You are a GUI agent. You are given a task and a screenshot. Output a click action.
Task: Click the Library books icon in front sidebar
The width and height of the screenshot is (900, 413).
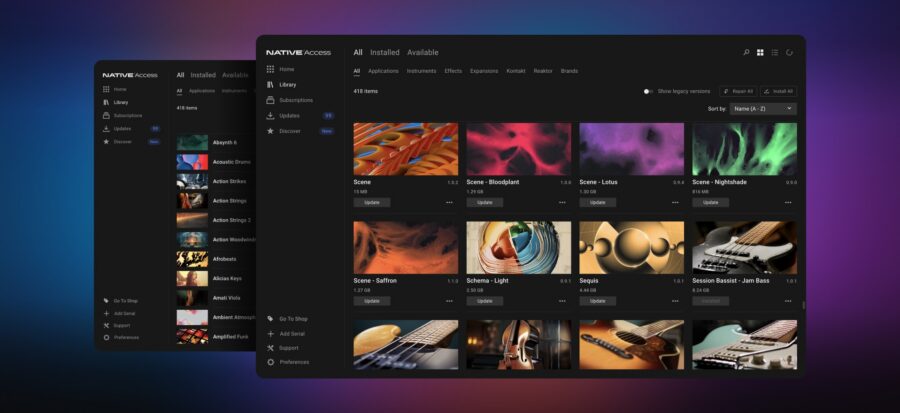pos(270,84)
